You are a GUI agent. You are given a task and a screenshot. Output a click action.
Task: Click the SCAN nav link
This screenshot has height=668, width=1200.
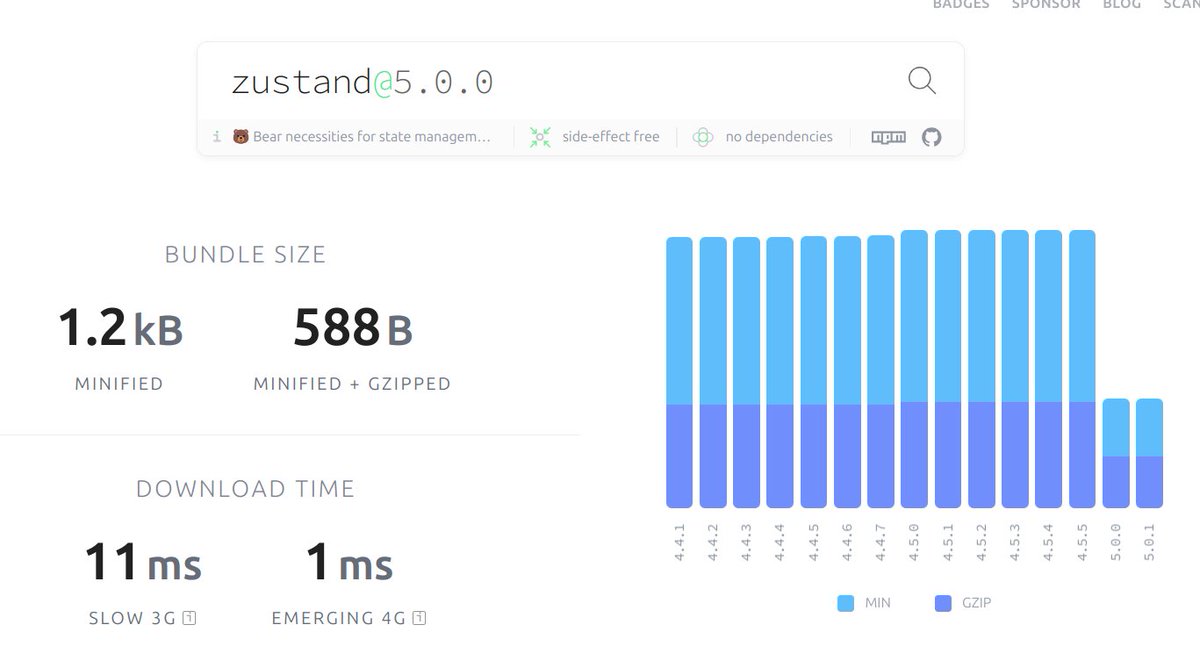(1183, 5)
